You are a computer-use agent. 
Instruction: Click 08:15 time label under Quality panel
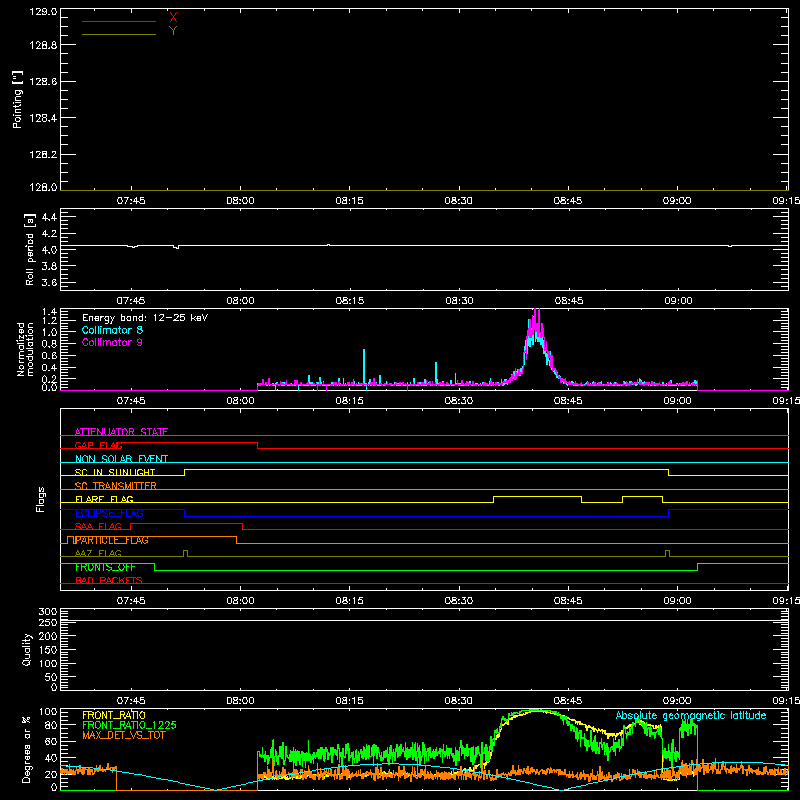(x=349, y=701)
